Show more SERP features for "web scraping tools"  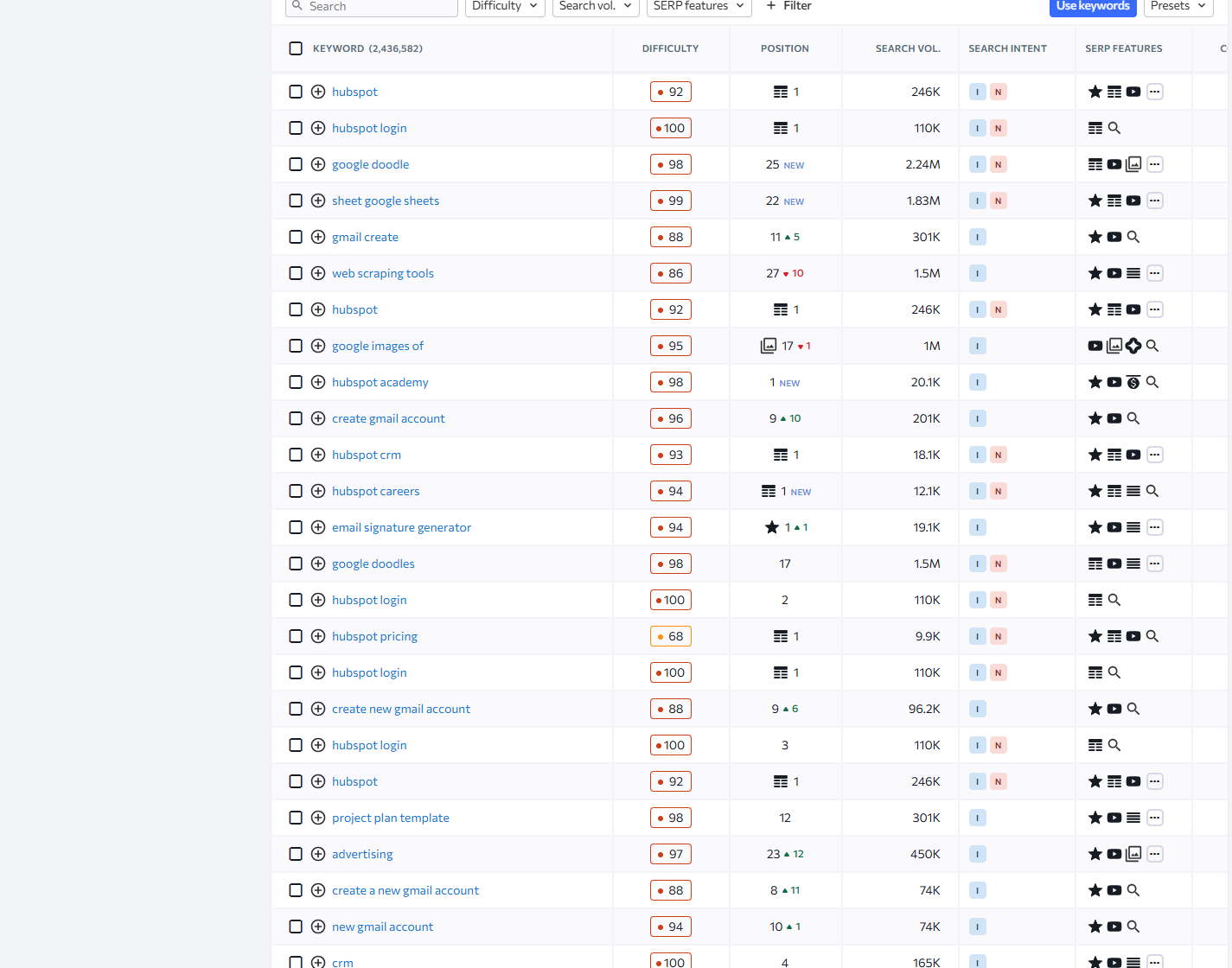click(x=1155, y=273)
